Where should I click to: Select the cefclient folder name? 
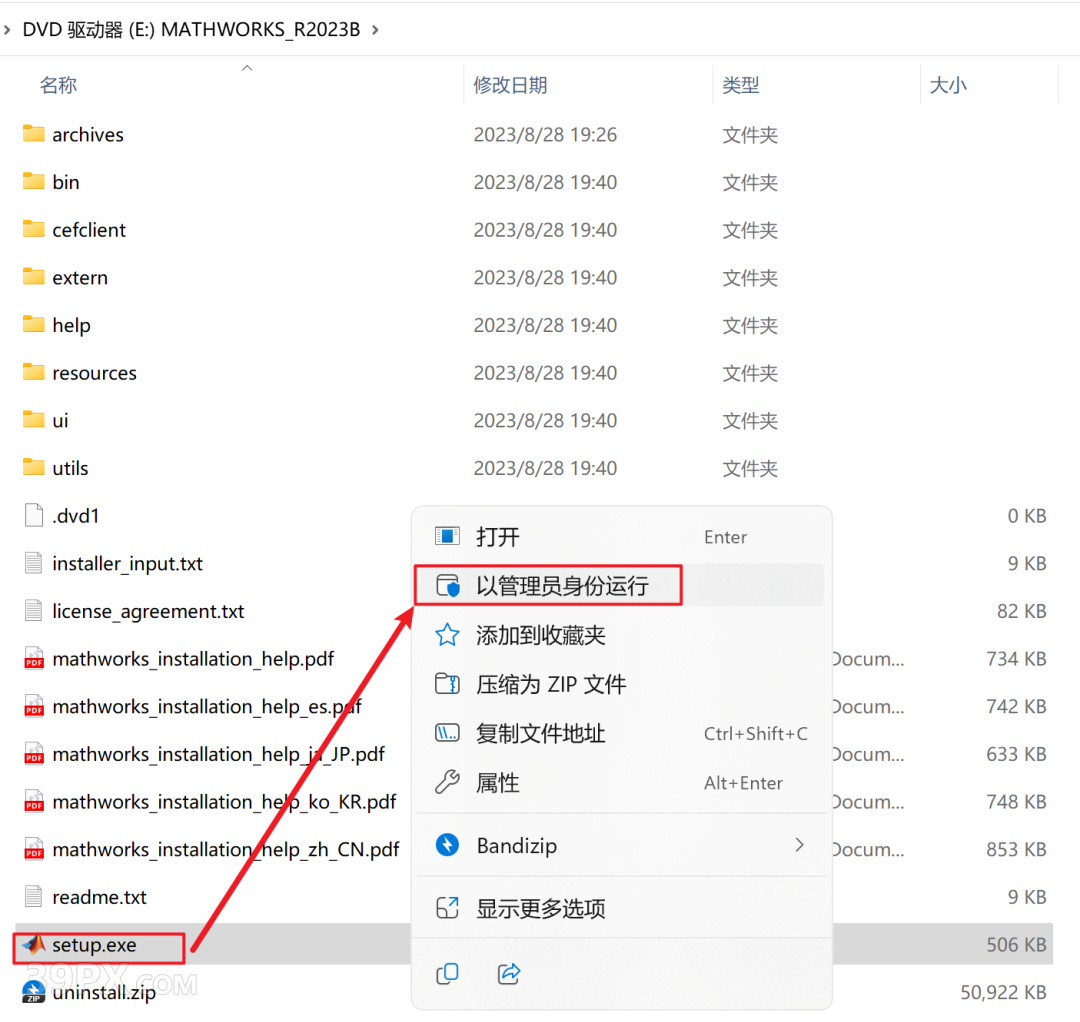tap(89, 230)
